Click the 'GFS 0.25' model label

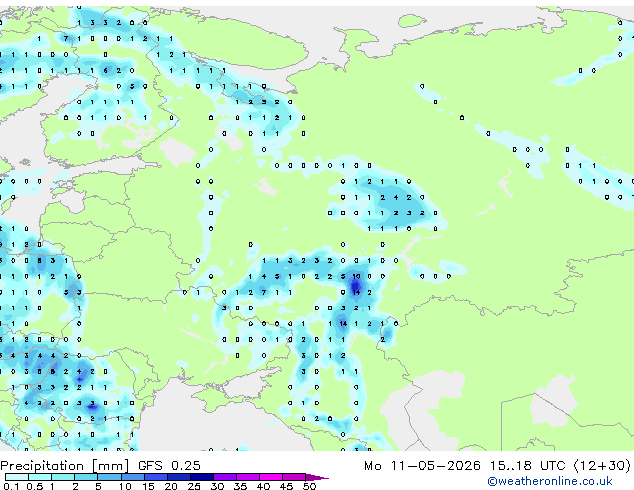pyautogui.click(x=169, y=465)
